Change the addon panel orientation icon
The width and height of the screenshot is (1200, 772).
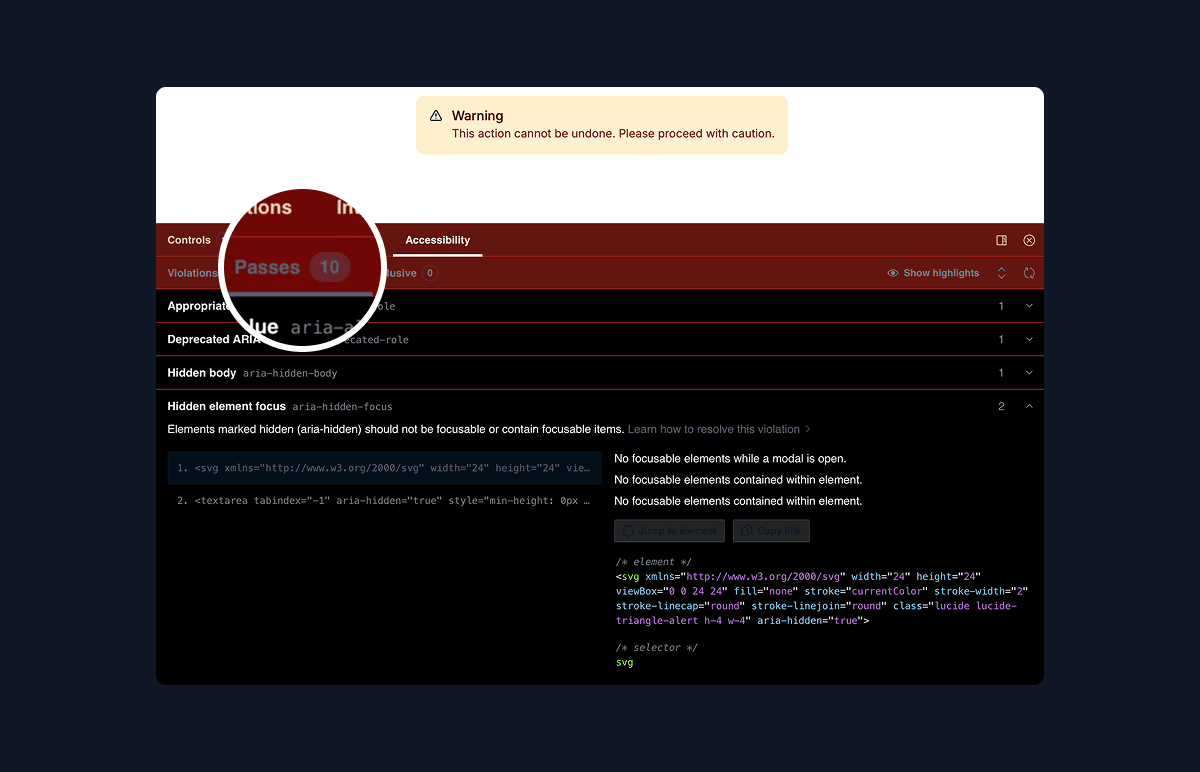point(1001,240)
